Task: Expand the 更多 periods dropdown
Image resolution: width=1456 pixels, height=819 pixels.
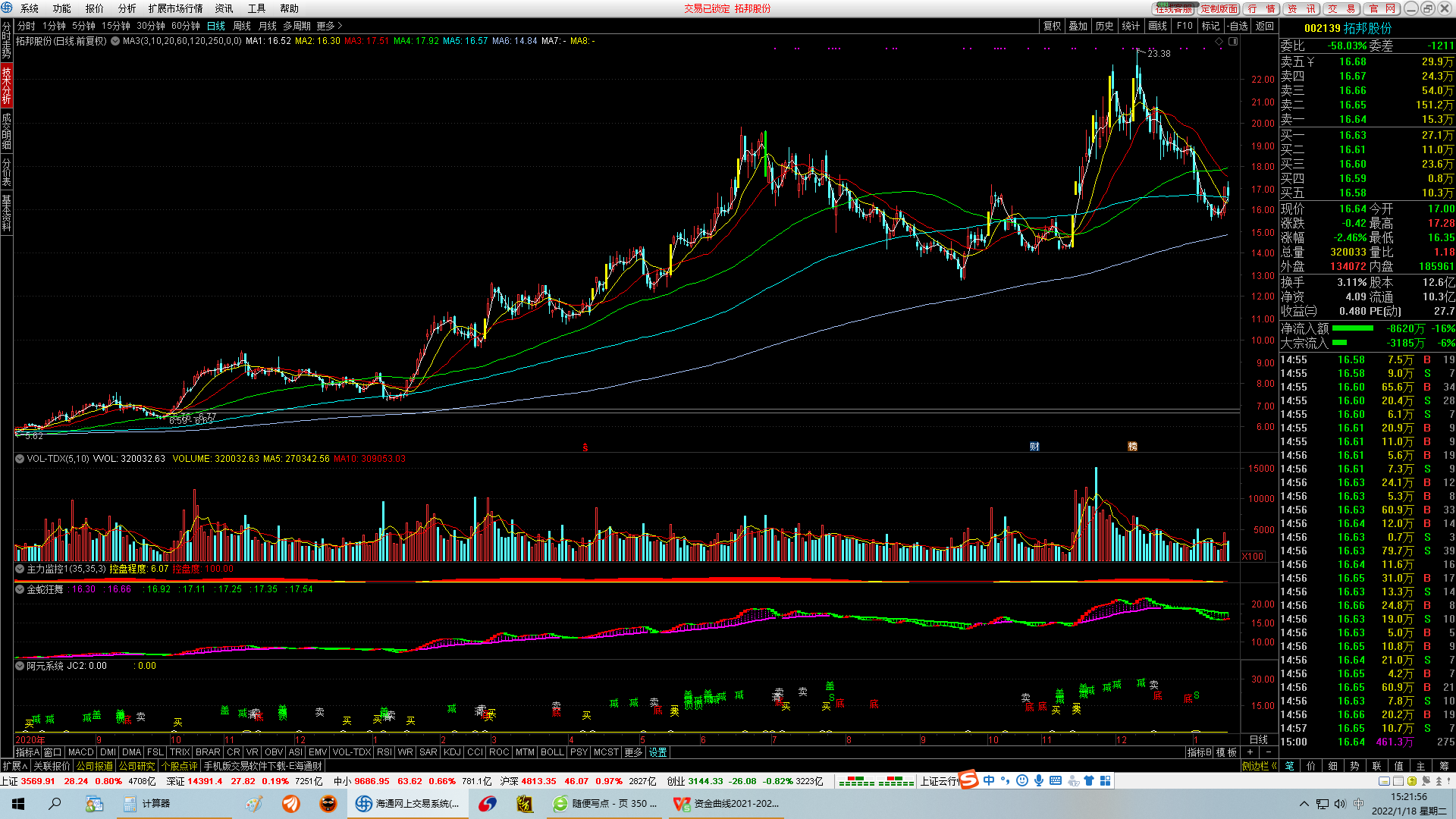Action: (x=329, y=26)
